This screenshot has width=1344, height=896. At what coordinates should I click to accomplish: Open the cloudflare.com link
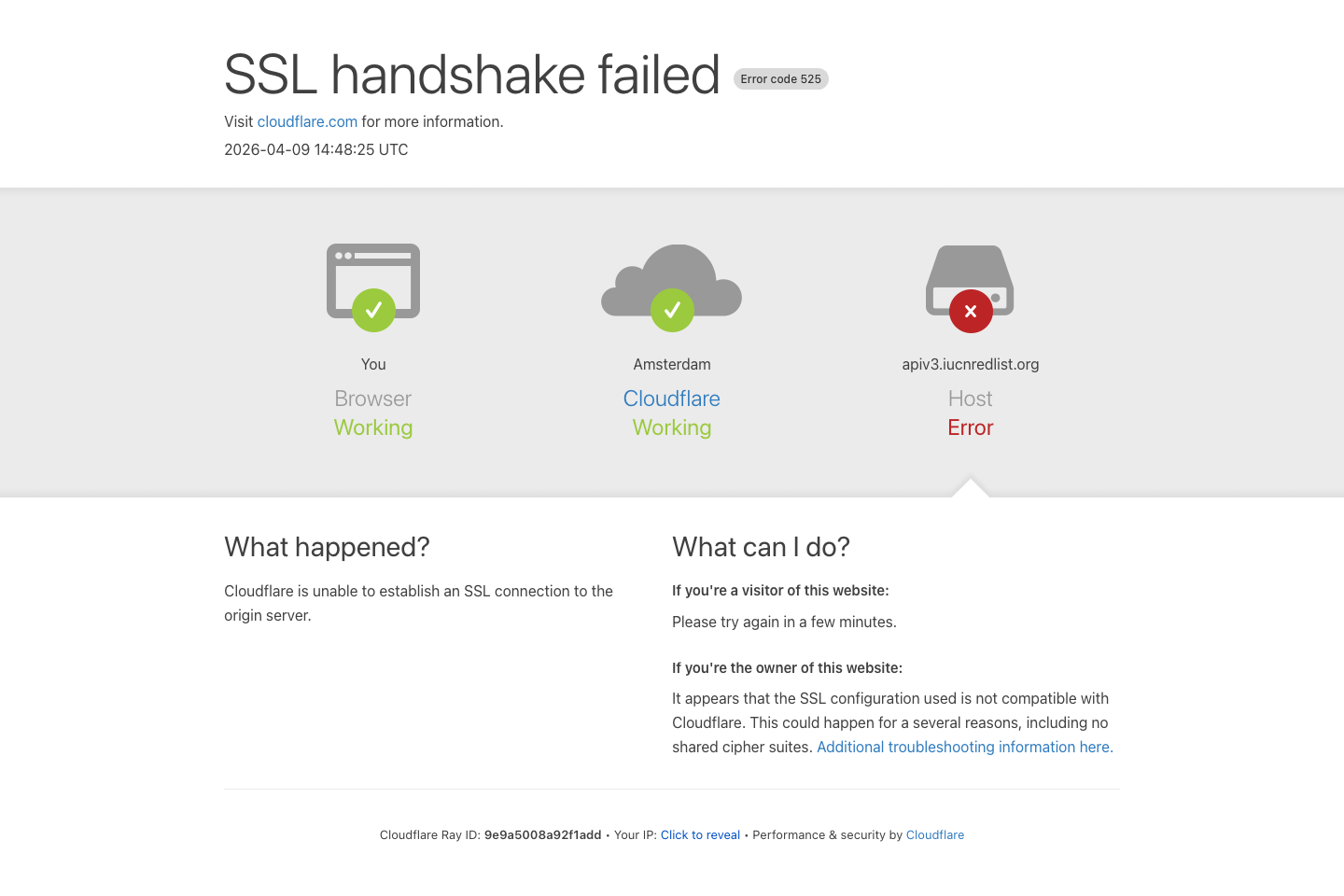click(307, 122)
